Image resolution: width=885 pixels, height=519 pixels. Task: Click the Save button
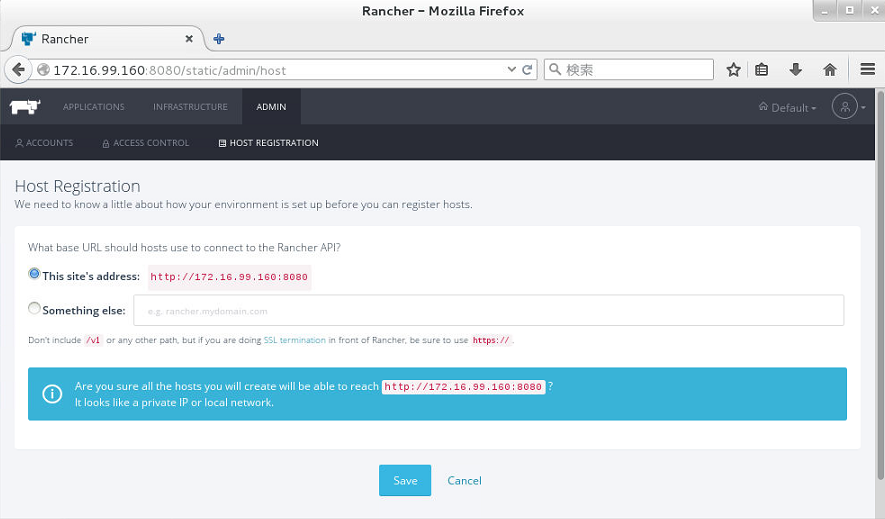[405, 481]
